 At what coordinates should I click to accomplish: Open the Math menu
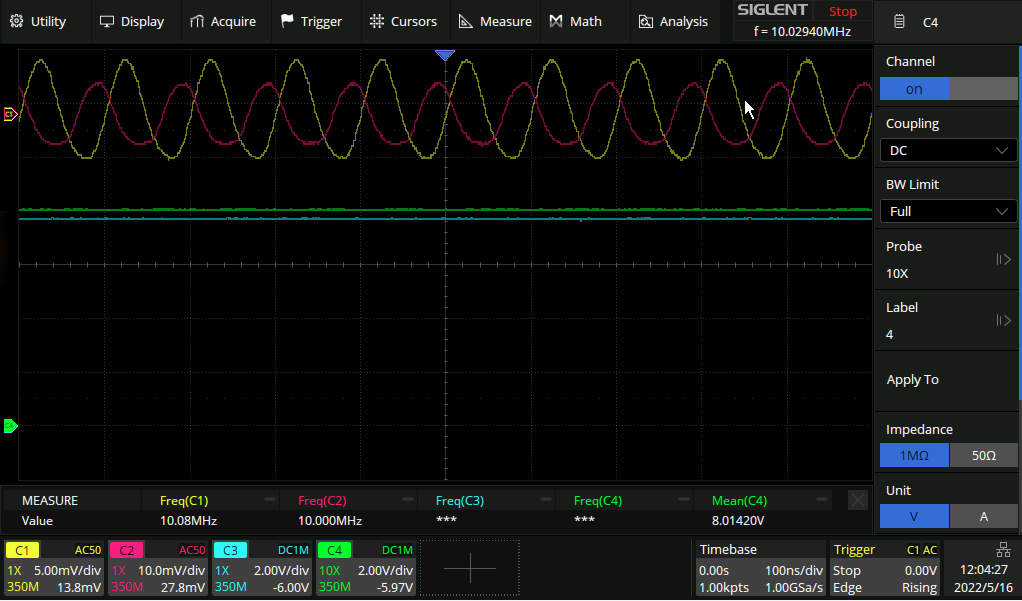[x=576, y=21]
